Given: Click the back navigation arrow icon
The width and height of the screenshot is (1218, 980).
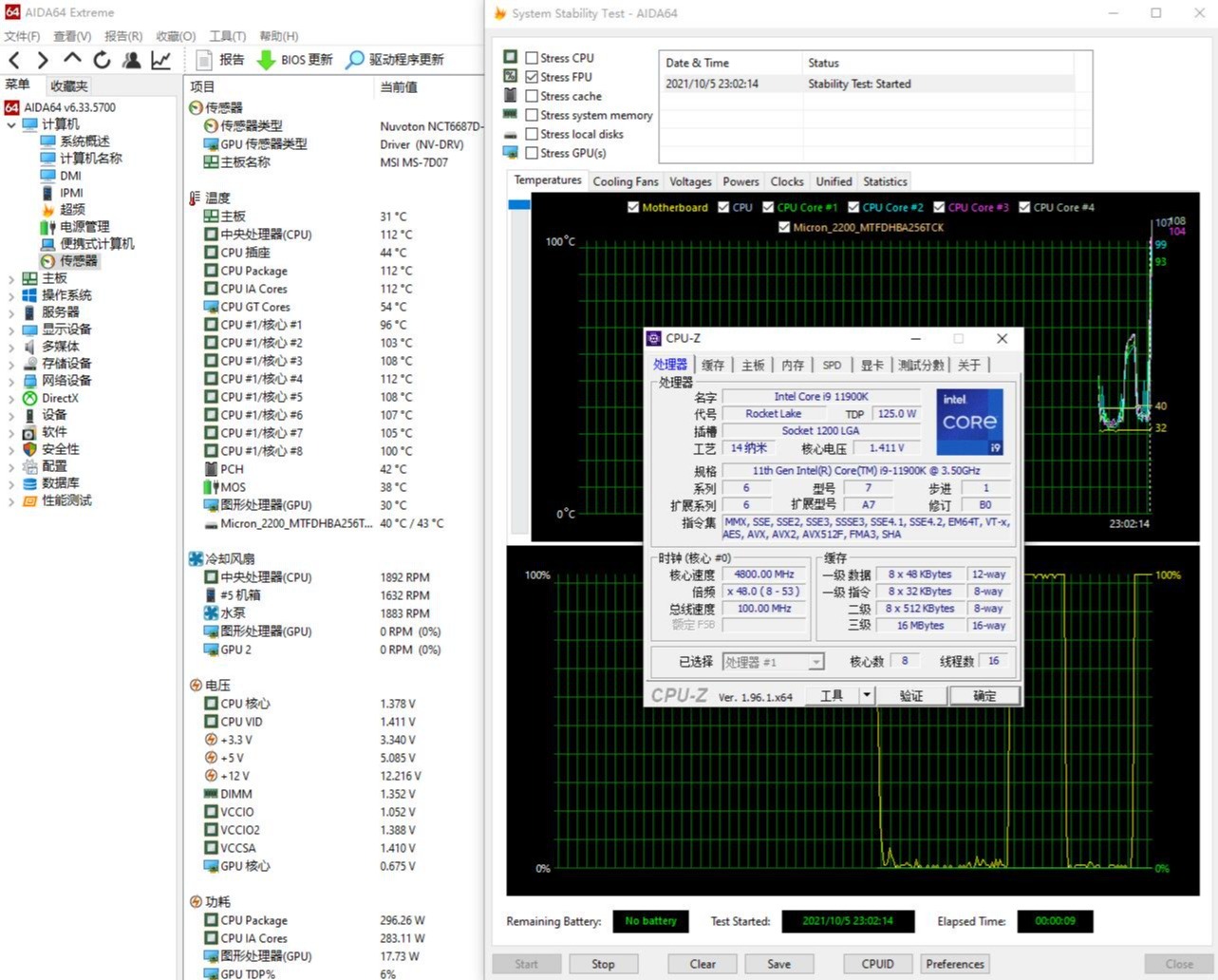Looking at the screenshot, I should (x=14, y=60).
